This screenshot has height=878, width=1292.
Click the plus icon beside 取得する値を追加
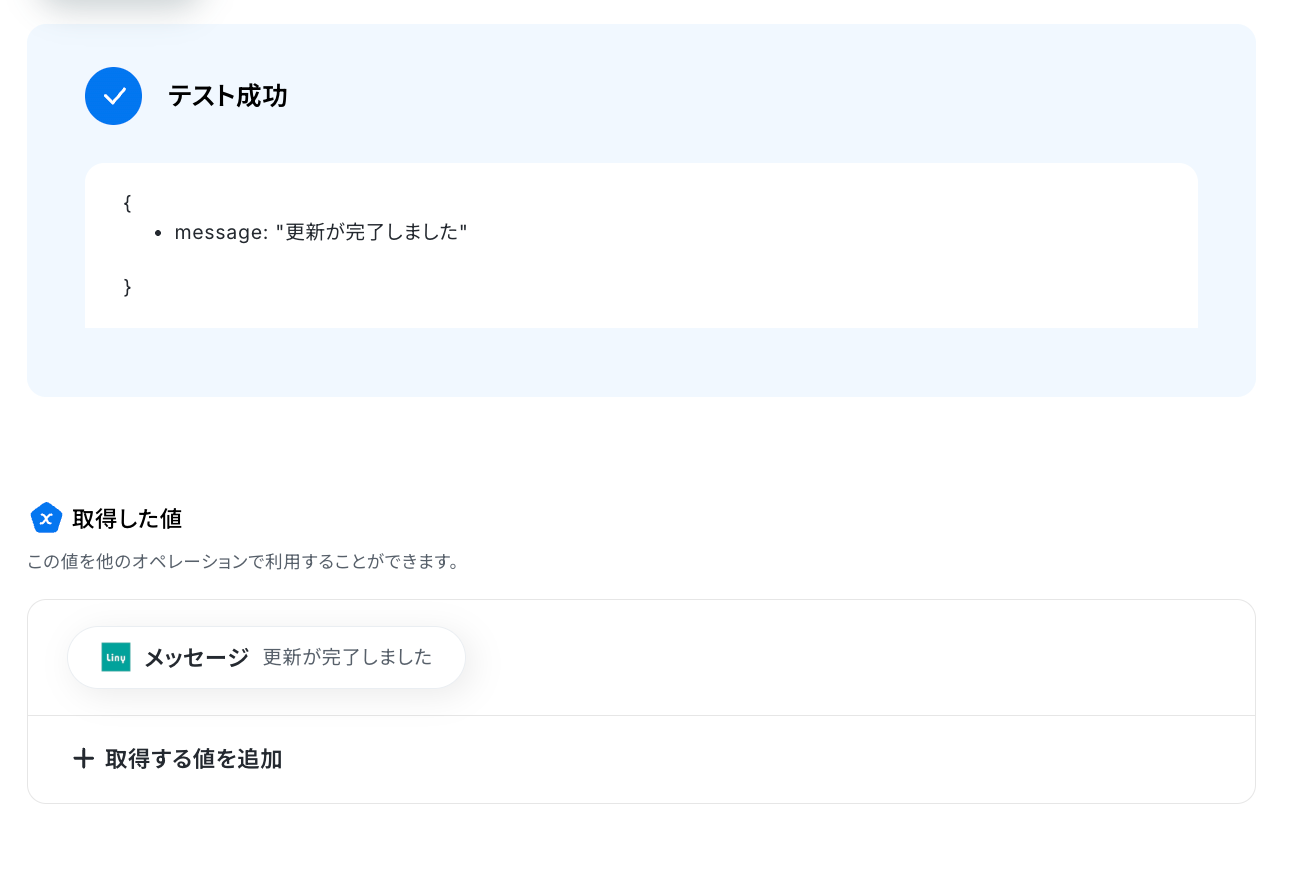pos(84,759)
